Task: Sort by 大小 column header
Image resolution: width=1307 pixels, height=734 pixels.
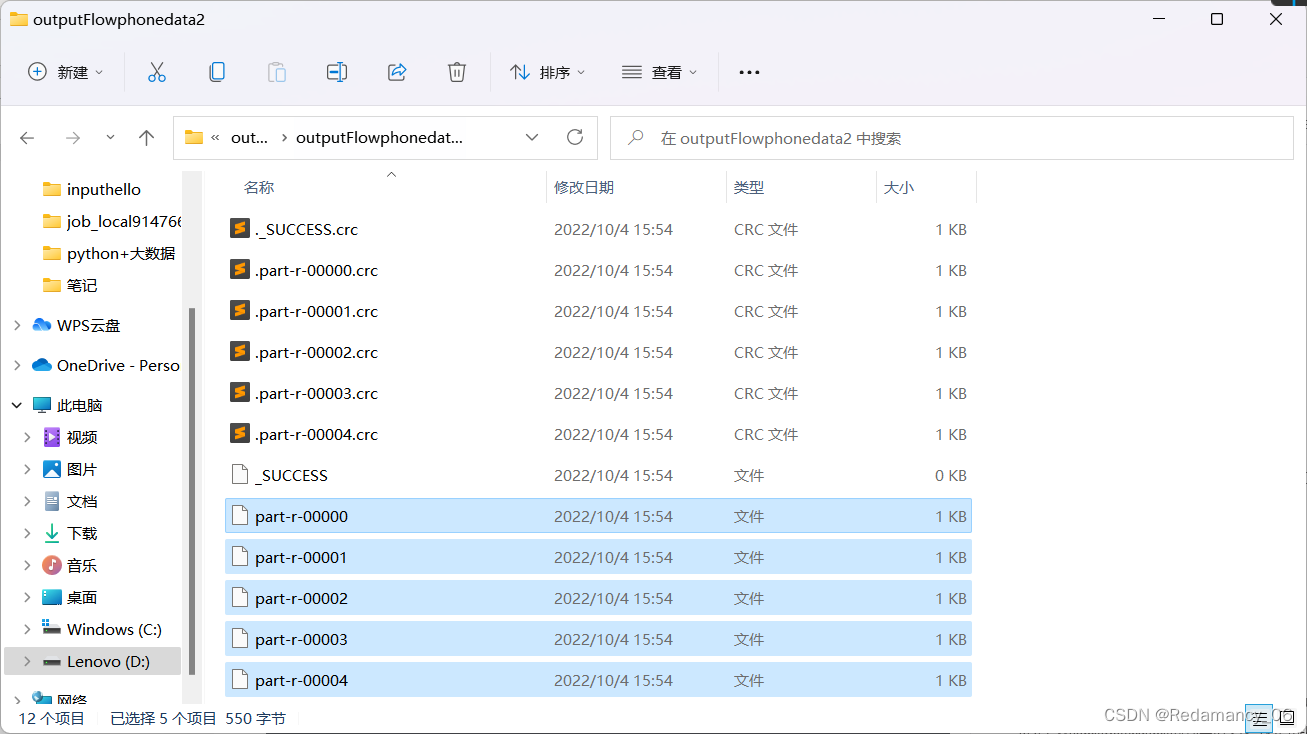Action: click(899, 187)
